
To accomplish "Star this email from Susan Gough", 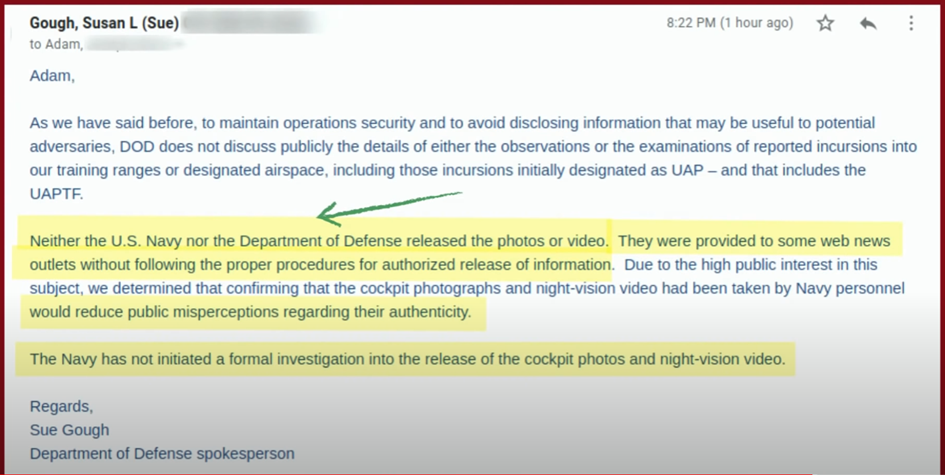I will [x=825, y=24].
